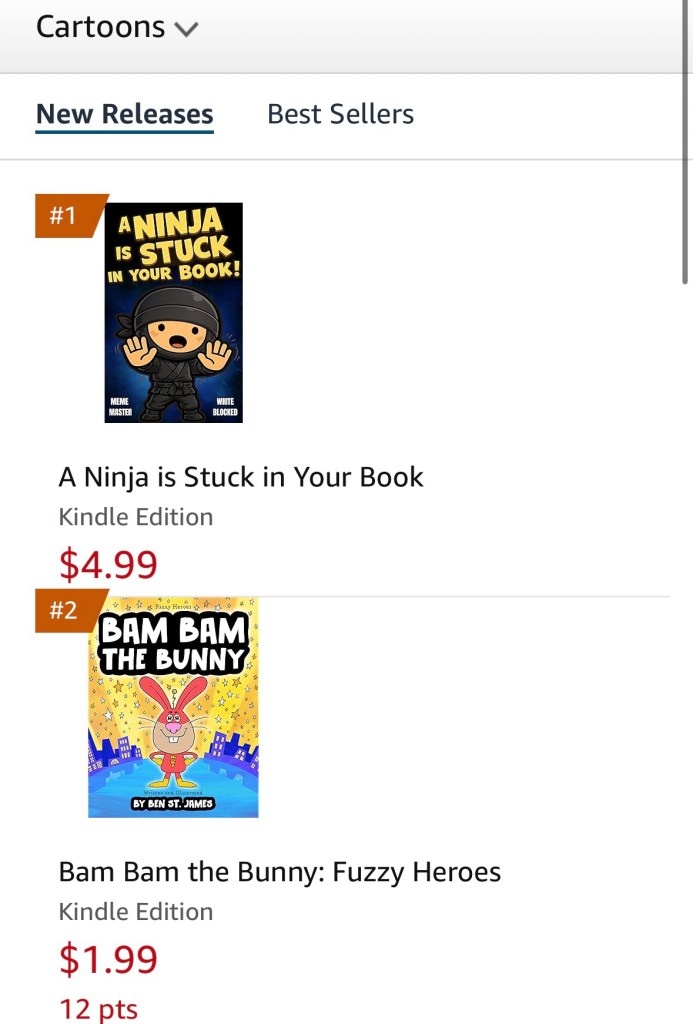Click the $4.99 price
Image resolution: width=693 pixels, height=1024 pixels.
(x=108, y=565)
